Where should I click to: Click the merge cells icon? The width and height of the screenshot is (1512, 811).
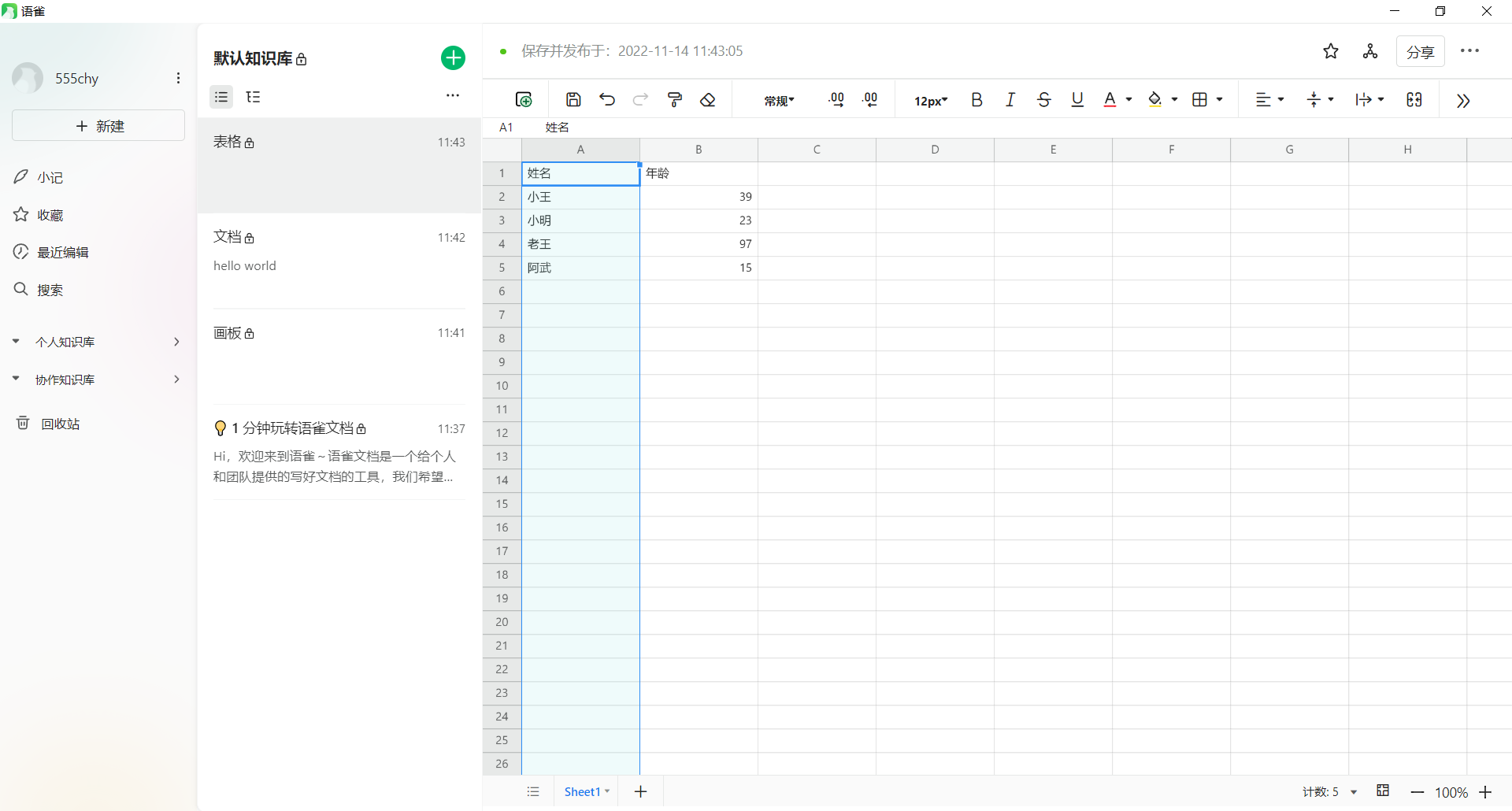1414,100
